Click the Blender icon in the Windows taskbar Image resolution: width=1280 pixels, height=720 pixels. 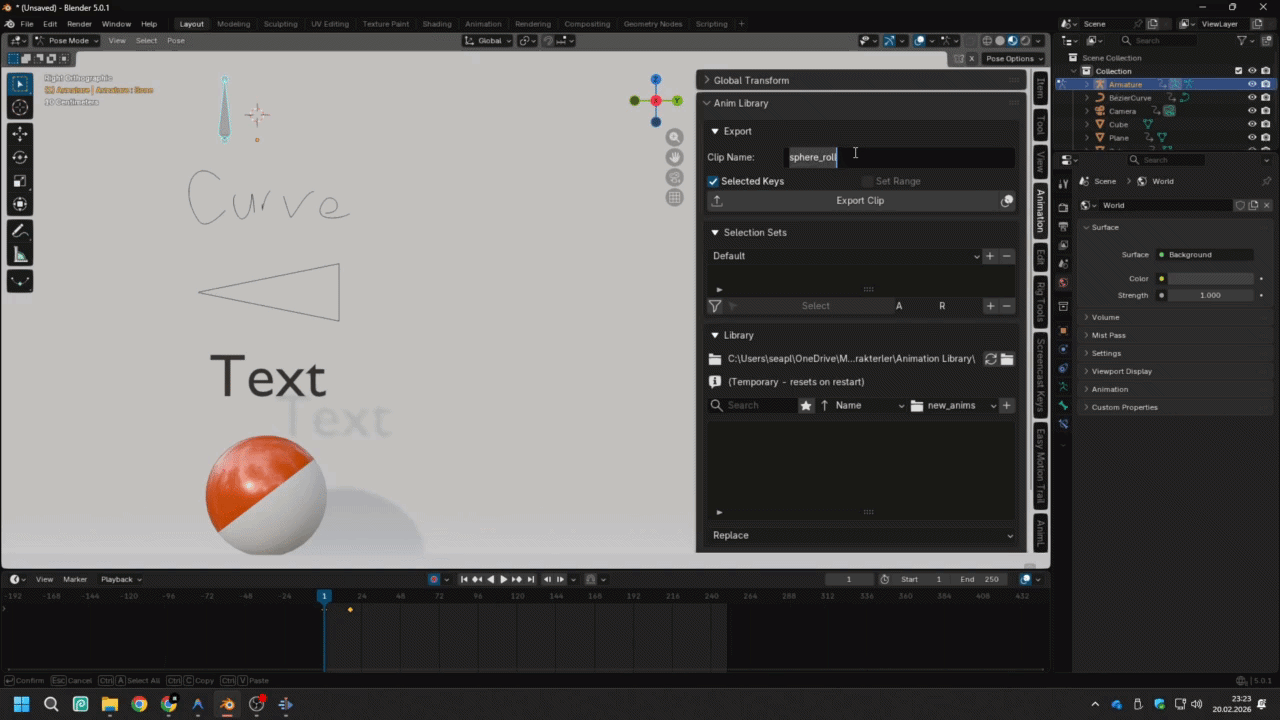click(x=227, y=704)
